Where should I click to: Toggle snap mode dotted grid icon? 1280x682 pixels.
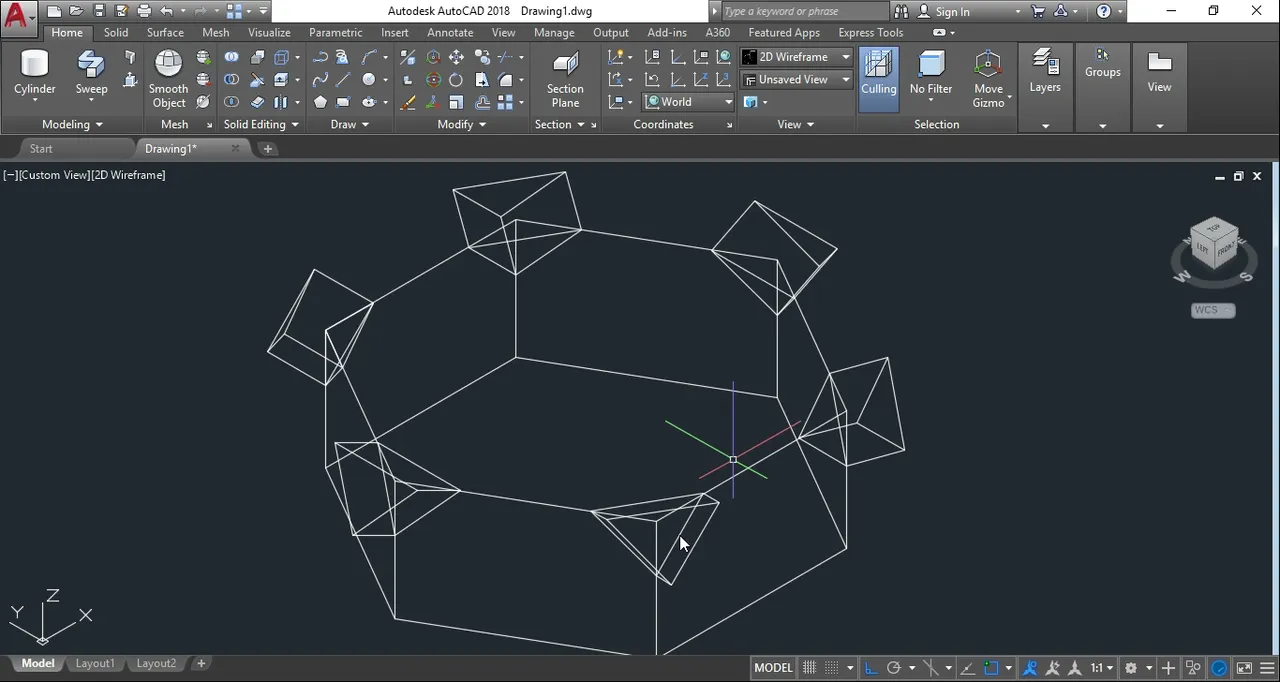tap(832, 668)
